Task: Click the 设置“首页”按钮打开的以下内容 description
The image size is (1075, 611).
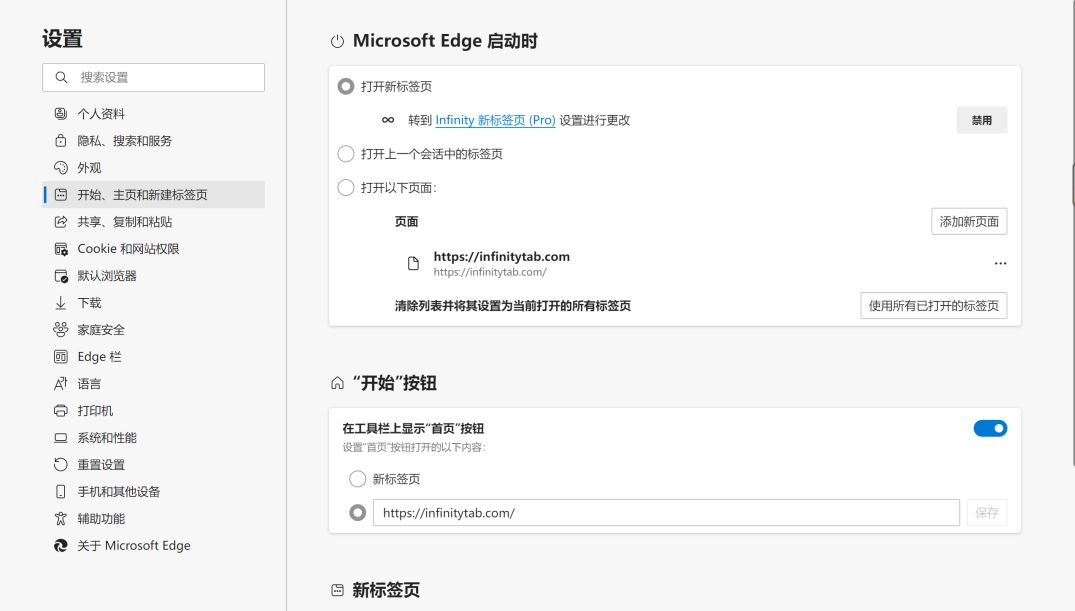Action: [x=414, y=447]
